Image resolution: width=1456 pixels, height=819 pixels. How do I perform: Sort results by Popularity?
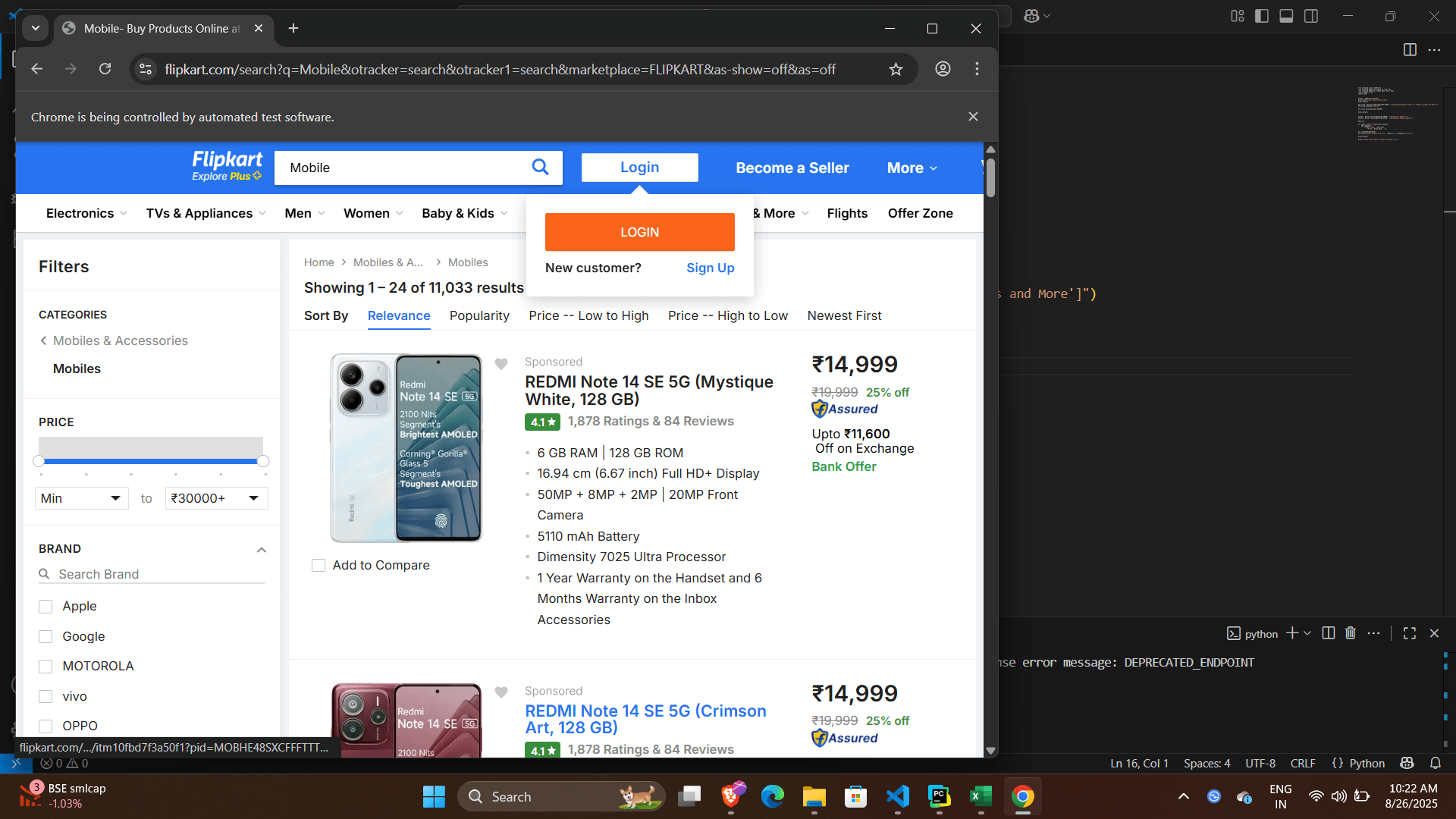(479, 315)
